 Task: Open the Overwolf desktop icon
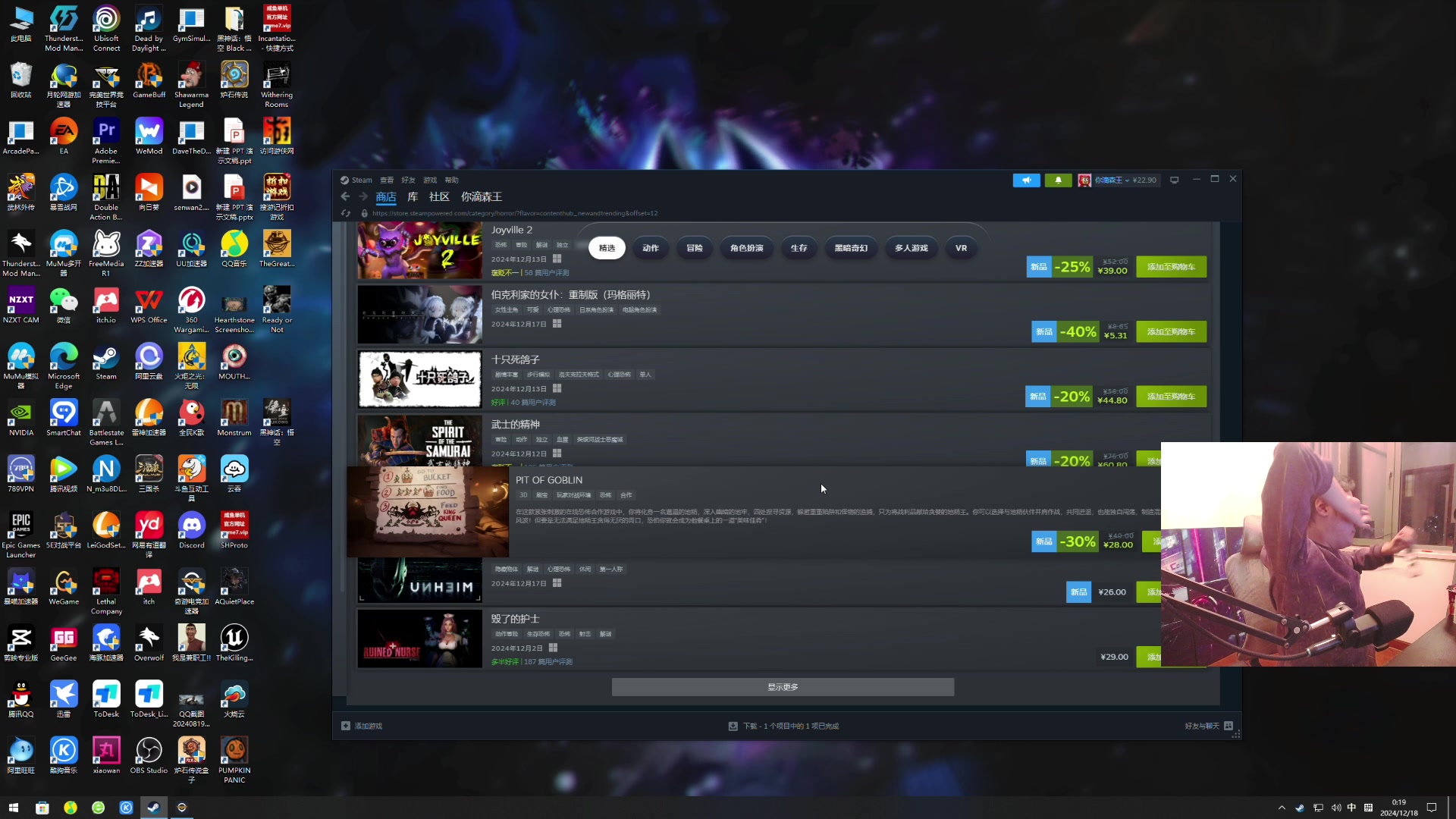click(x=149, y=643)
